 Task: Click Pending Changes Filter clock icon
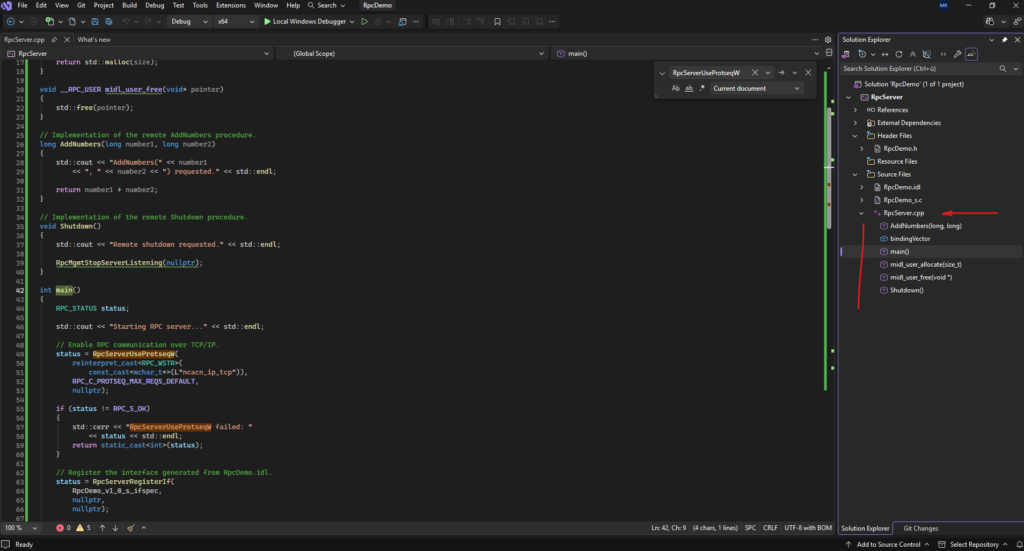click(862, 54)
